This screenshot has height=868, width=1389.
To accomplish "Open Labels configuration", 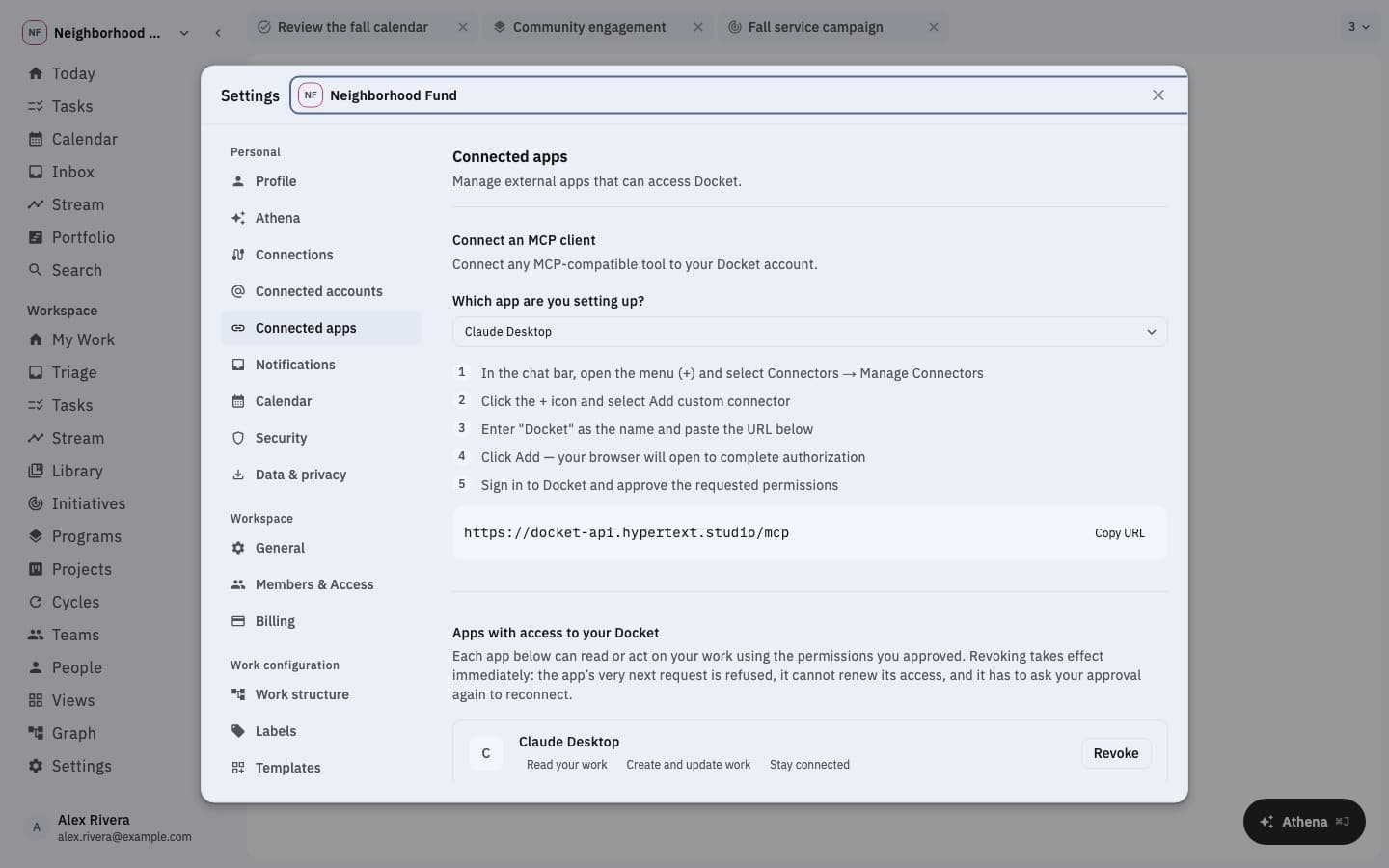I will (320, 731).
